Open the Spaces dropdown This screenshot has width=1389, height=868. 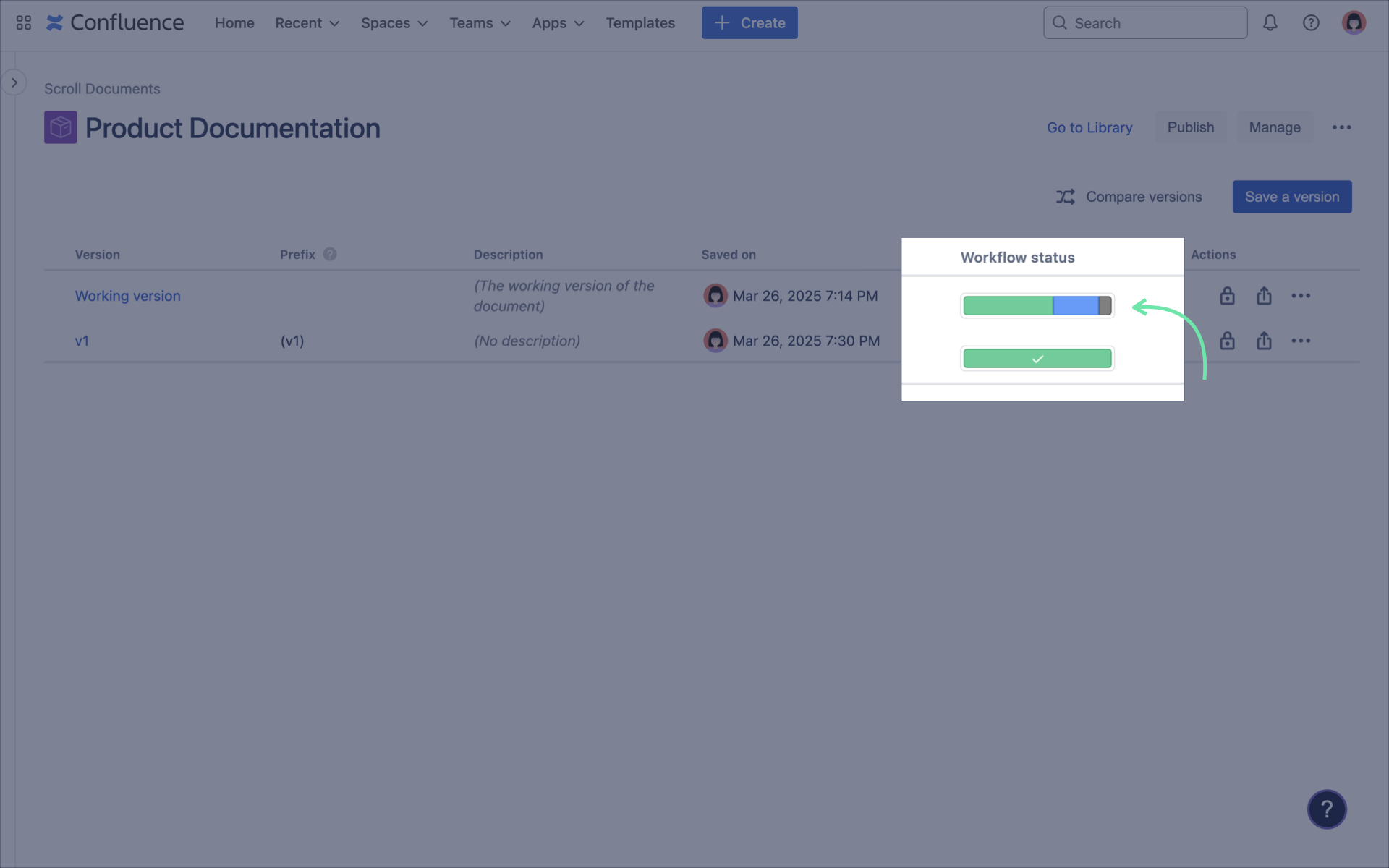tap(394, 22)
